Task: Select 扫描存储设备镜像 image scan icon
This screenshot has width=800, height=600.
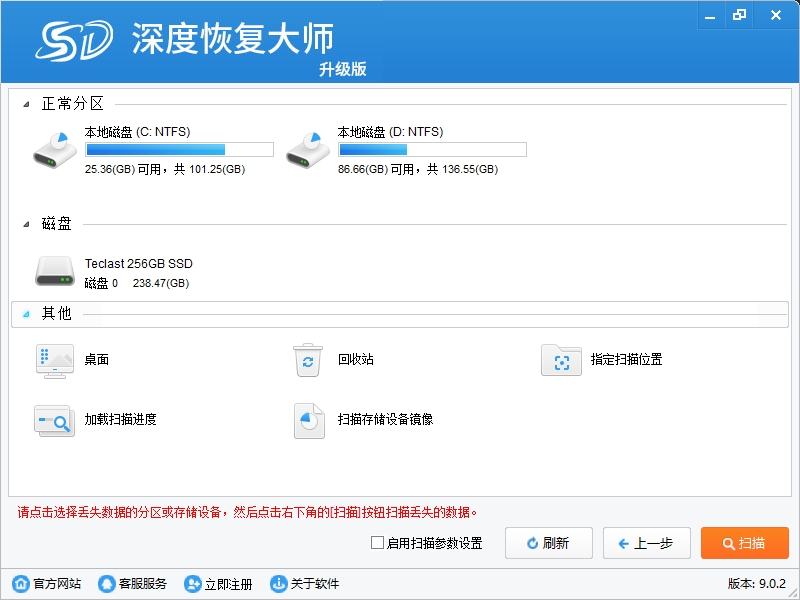Action: point(308,420)
